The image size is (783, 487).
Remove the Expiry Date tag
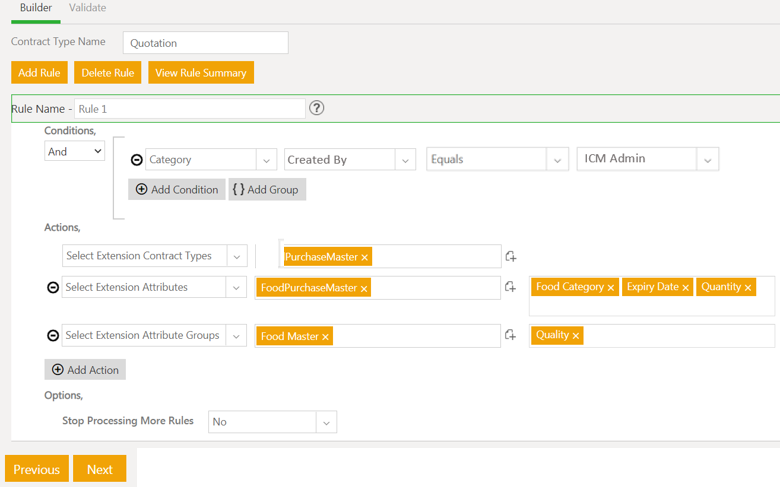685,288
